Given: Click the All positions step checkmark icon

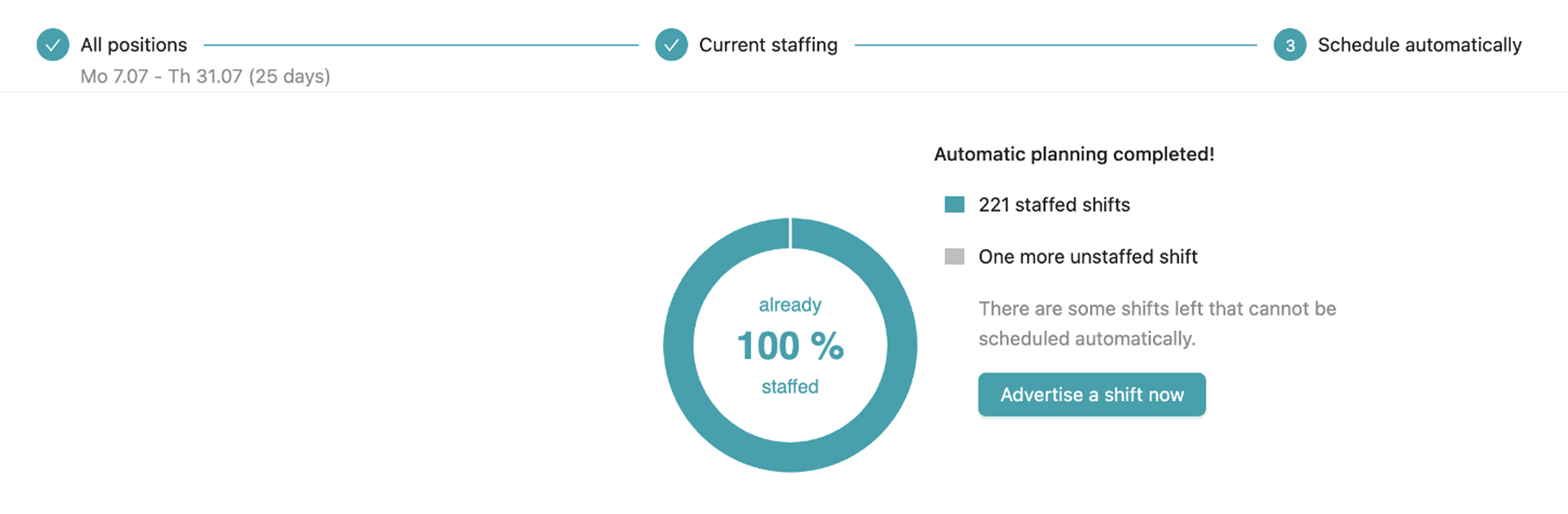Looking at the screenshot, I should click(x=53, y=44).
